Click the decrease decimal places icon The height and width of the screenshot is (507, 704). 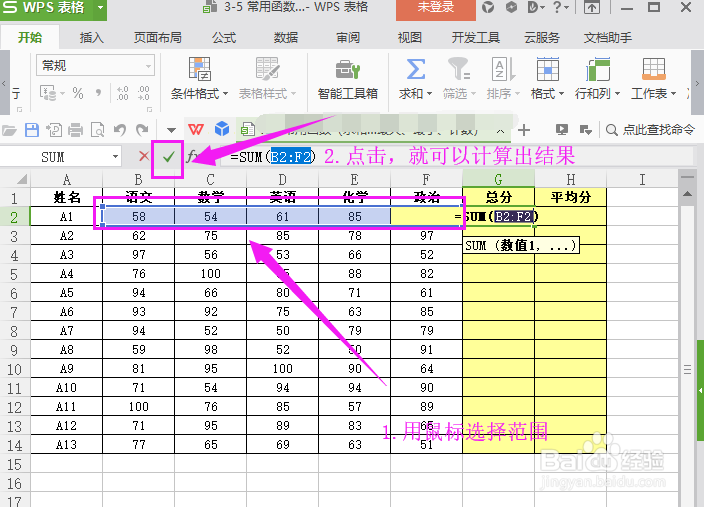pos(144,93)
